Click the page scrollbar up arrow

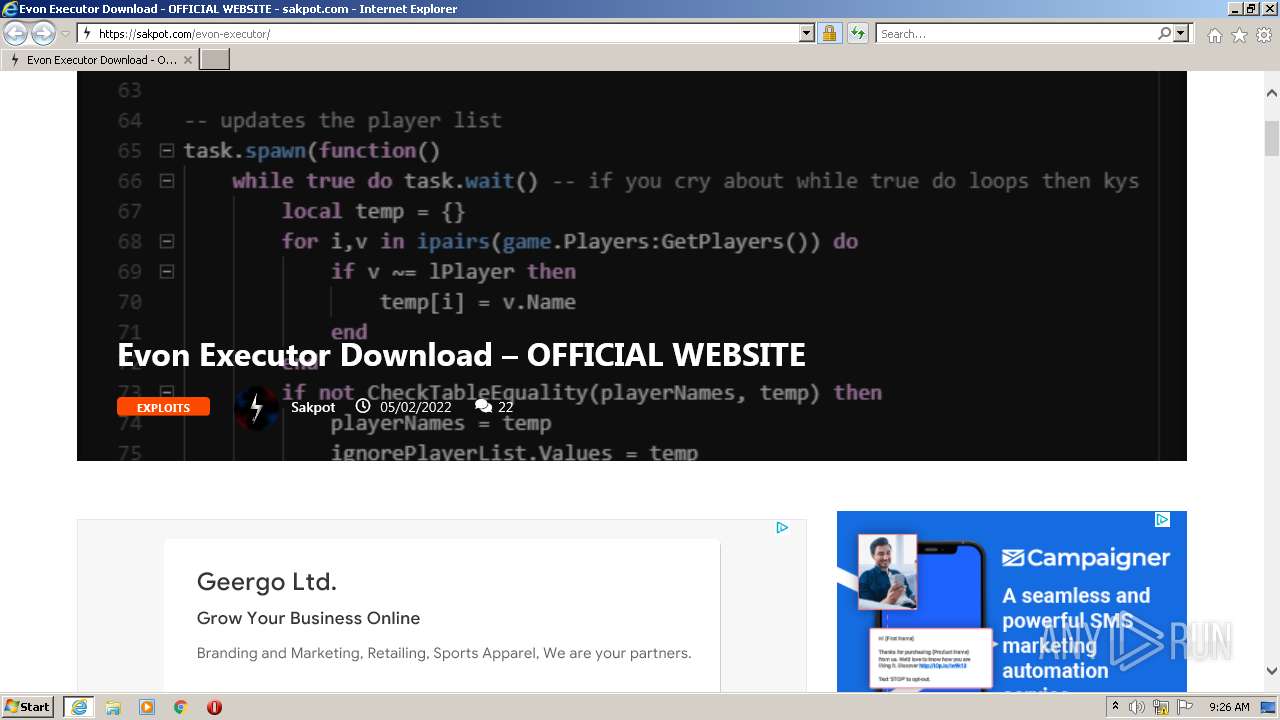pyautogui.click(x=1272, y=92)
